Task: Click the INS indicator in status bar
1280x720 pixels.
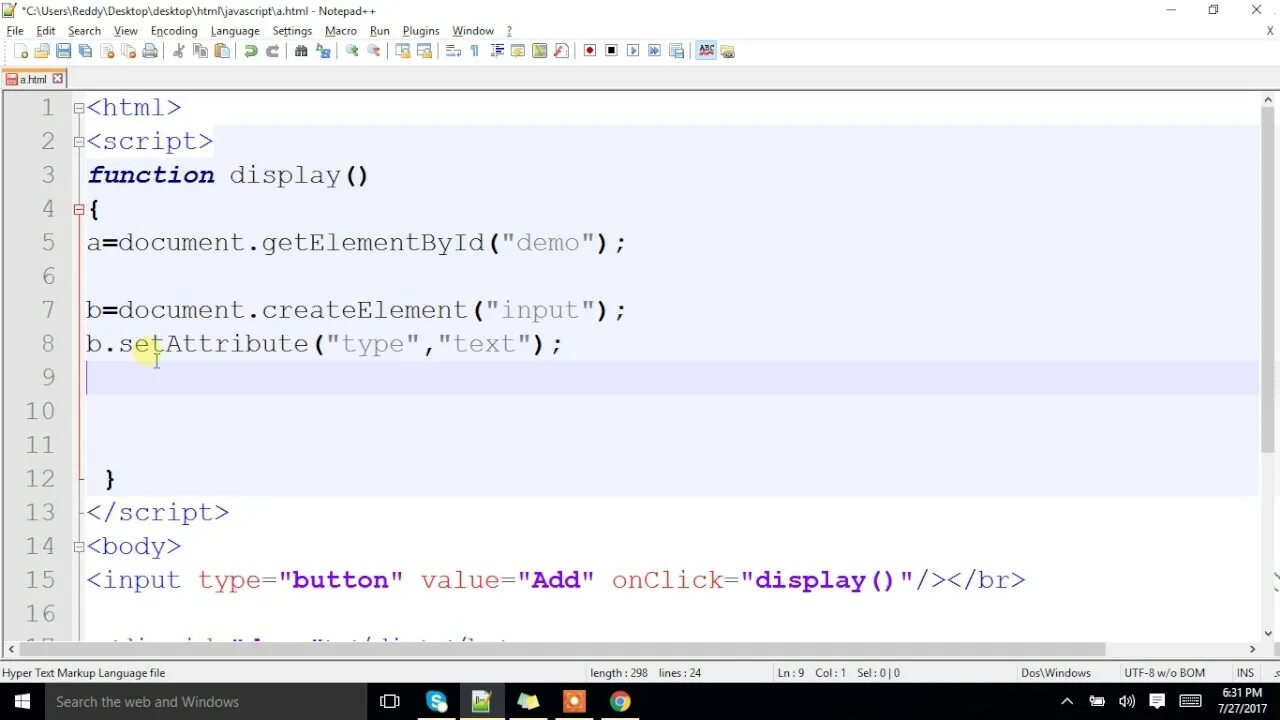Action: (1245, 673)
